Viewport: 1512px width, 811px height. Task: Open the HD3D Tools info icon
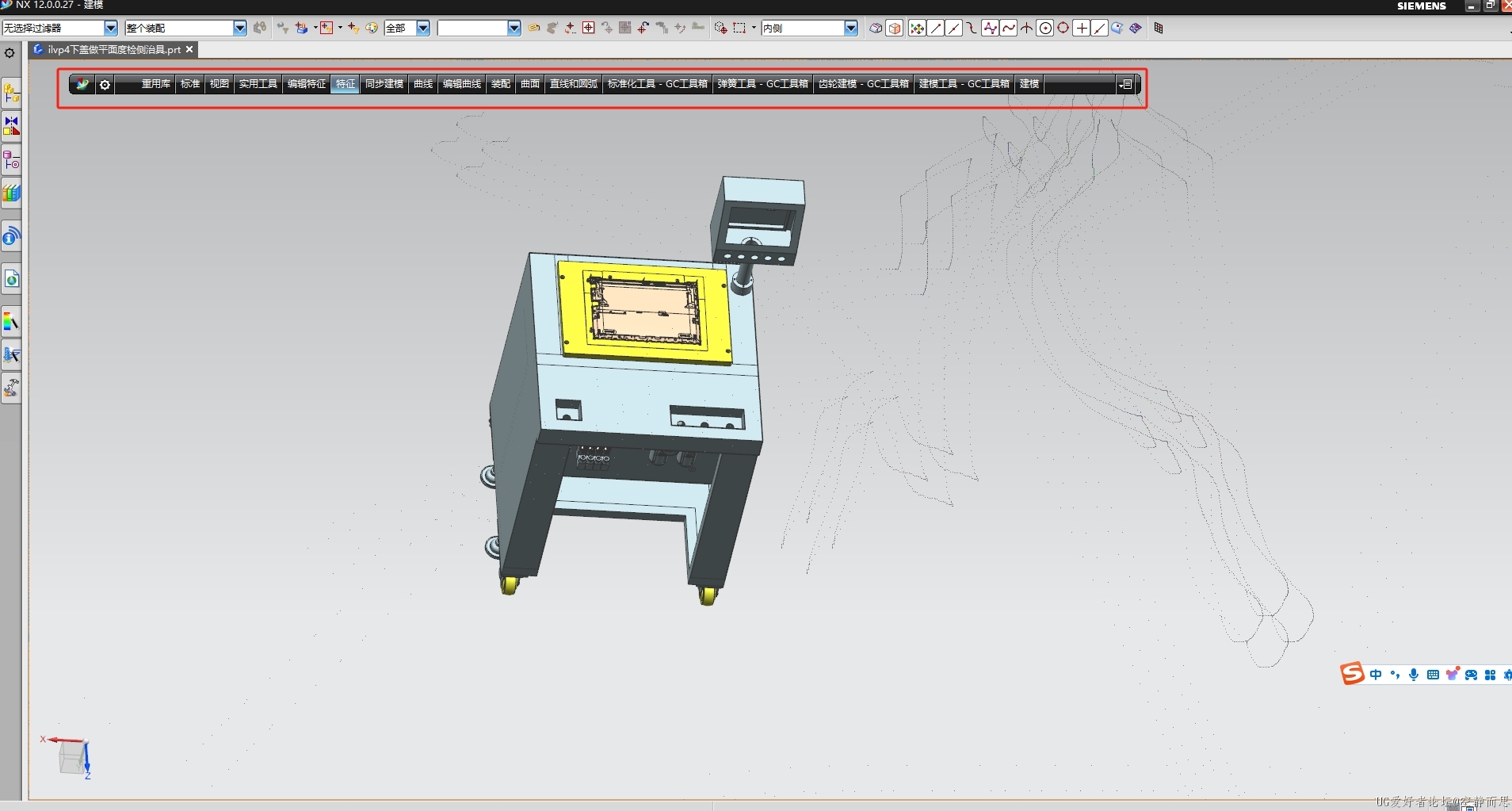click(x=11, y=236)
